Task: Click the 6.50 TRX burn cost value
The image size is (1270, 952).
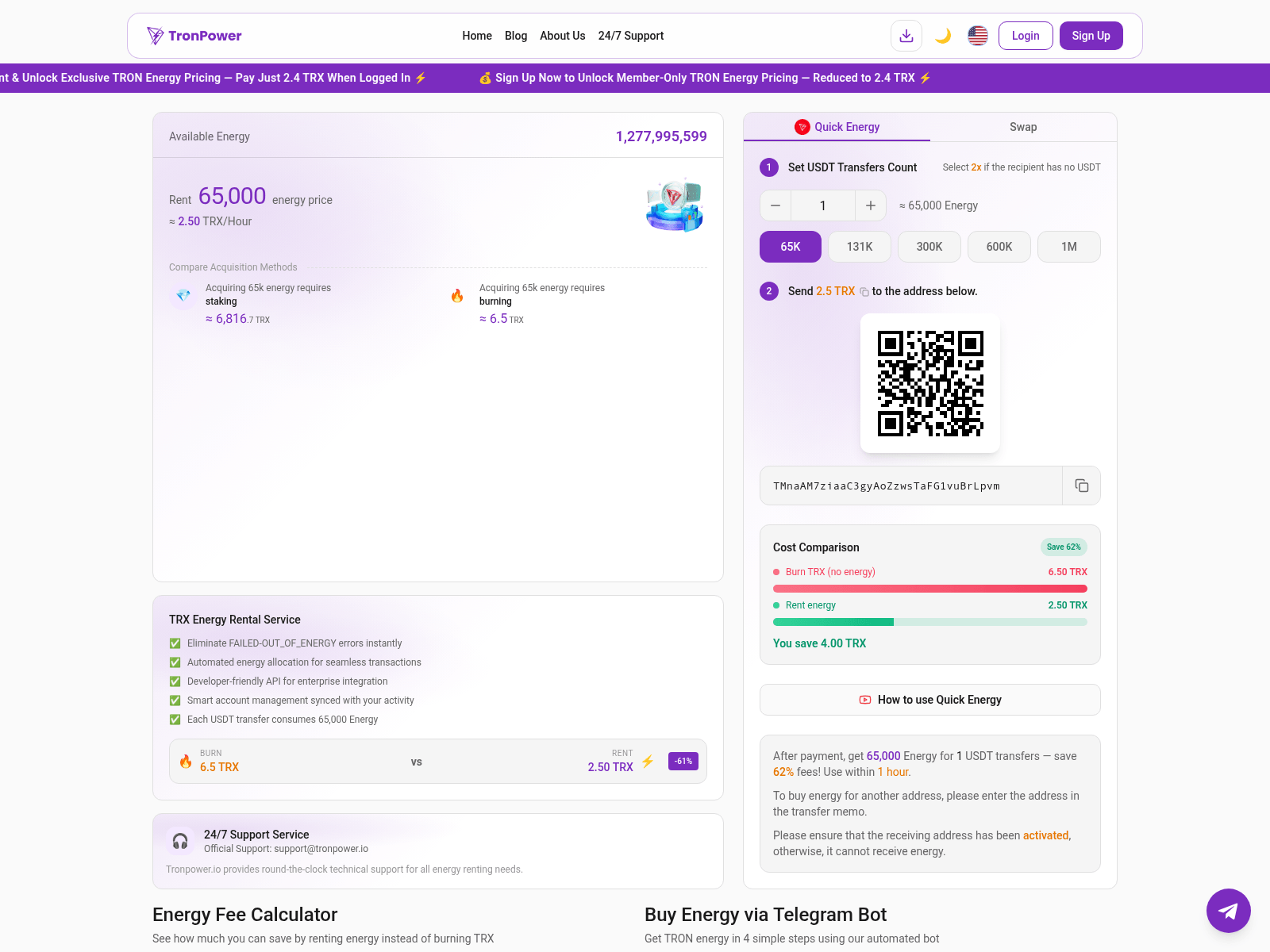Action: pyautogui.click(x=1068, y=572)
